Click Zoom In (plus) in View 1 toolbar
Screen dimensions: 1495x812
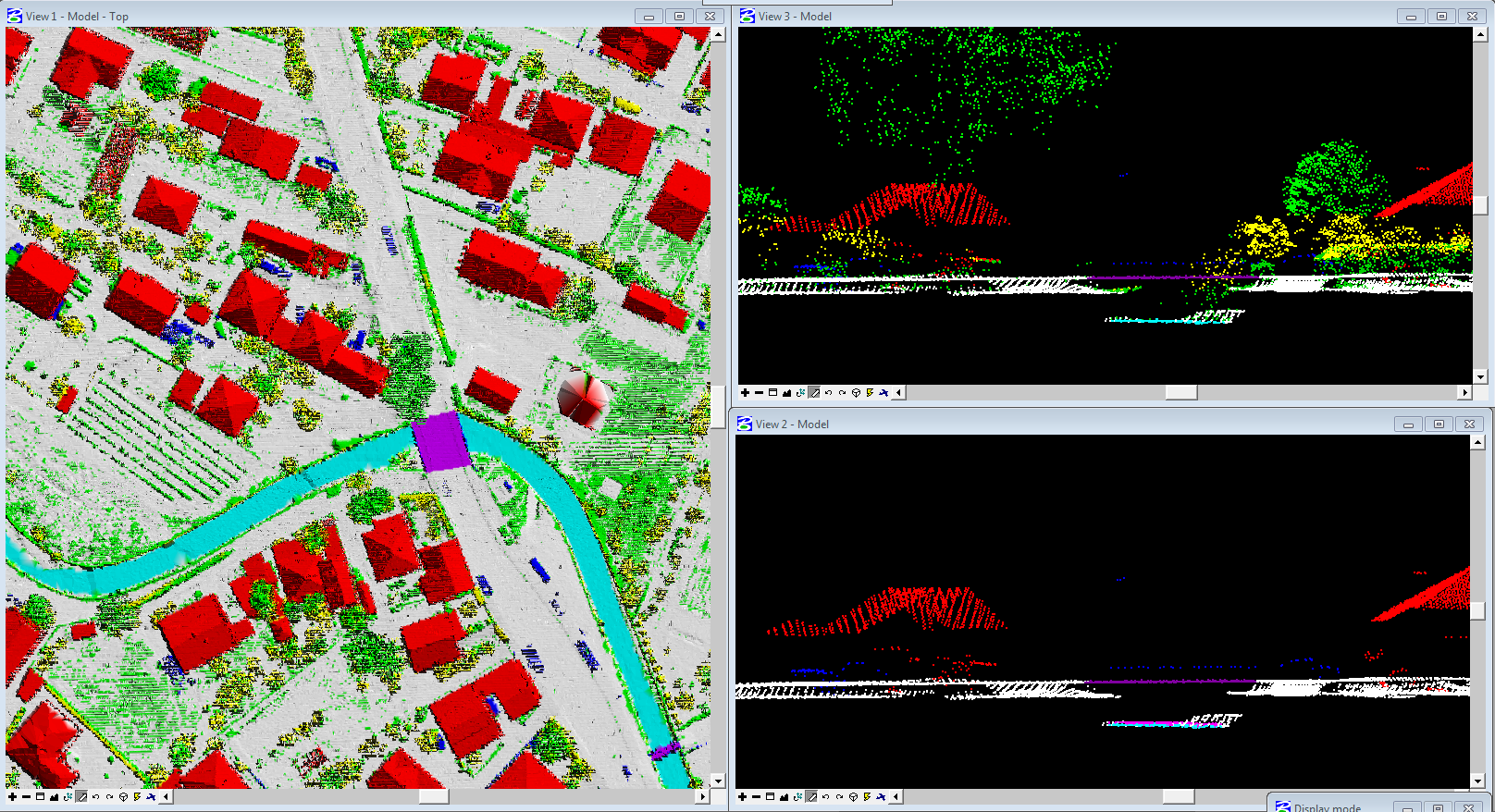(12, 796)
